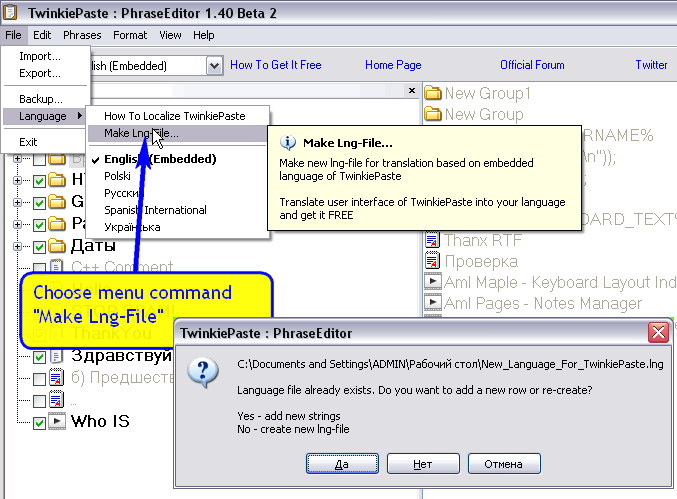Click the info icon in Make Lng-File tooltip
677x499 pixels.
pyautogui.click(x=288, y=142)
